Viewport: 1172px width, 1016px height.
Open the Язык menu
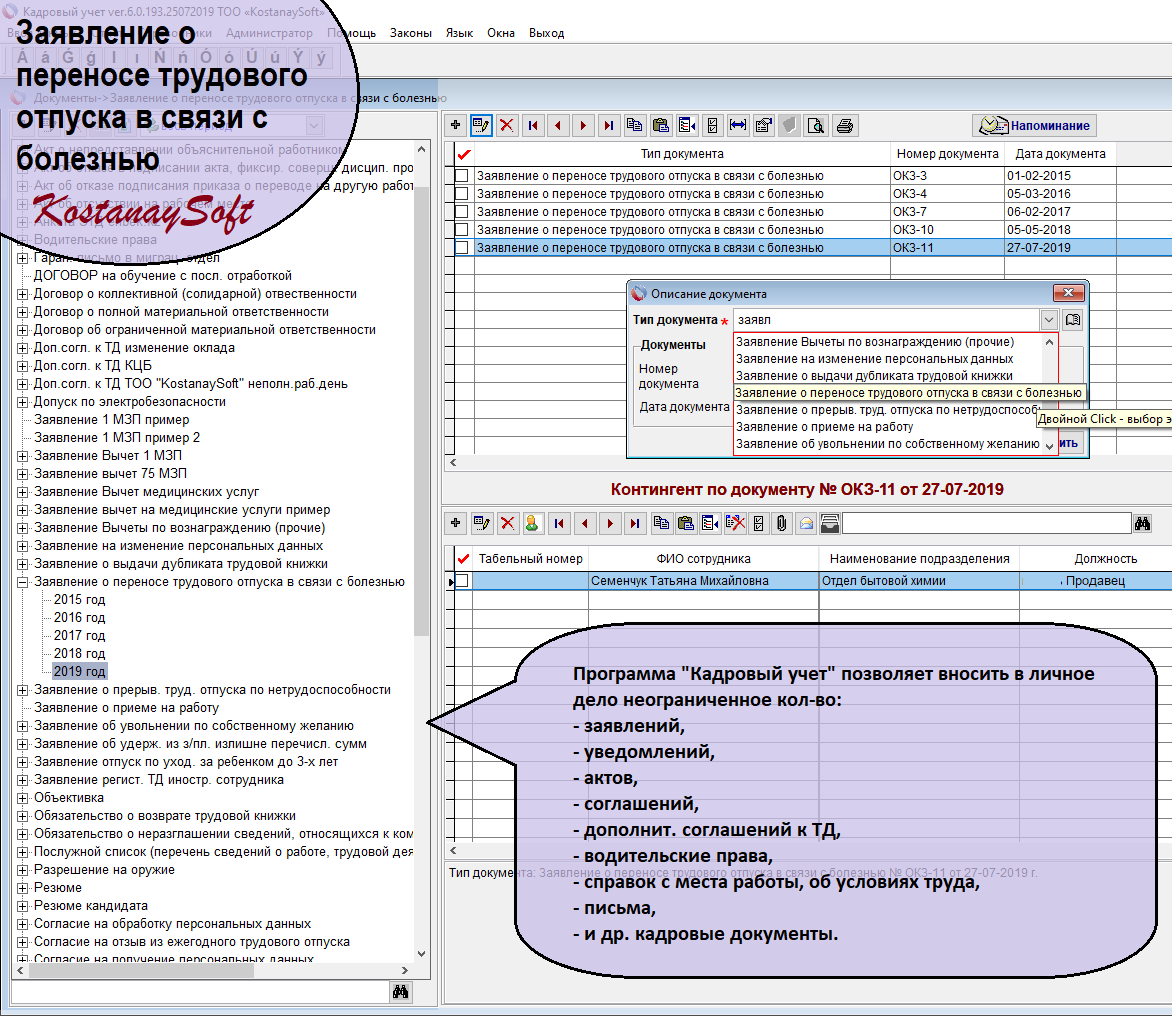coord(459,33)
